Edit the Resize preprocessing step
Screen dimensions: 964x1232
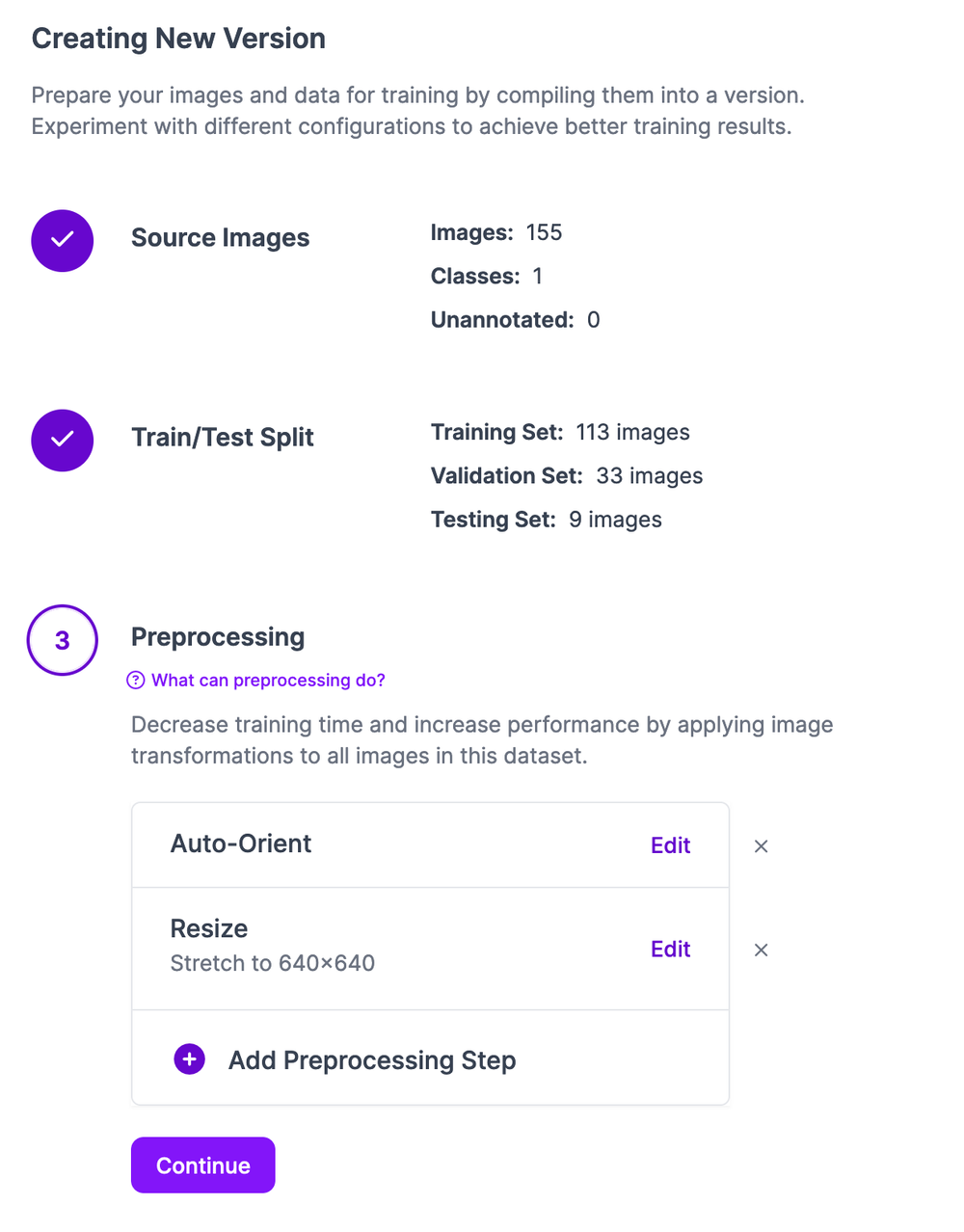670,950
